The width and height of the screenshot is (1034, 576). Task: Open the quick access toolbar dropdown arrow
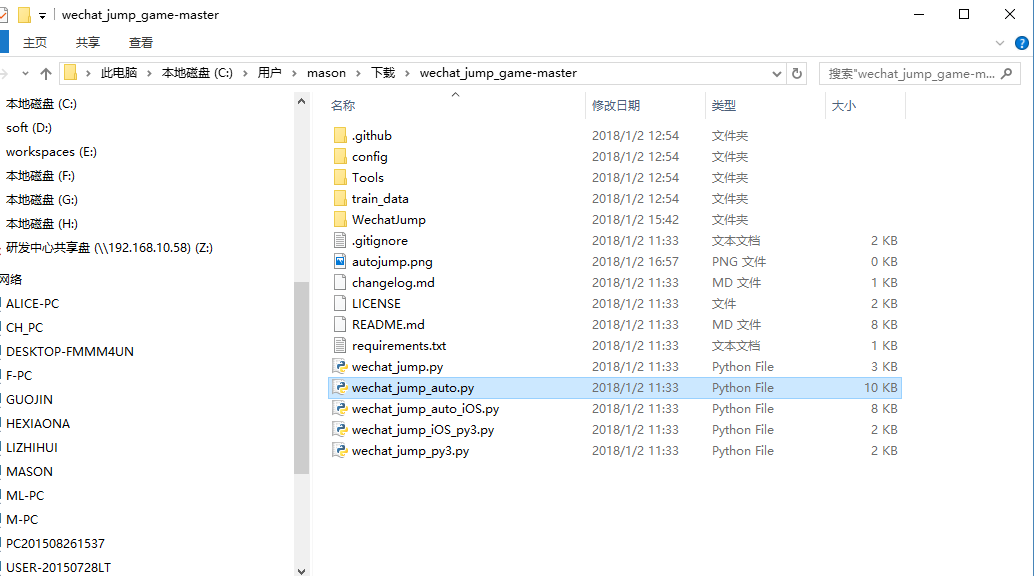point(42,15)
